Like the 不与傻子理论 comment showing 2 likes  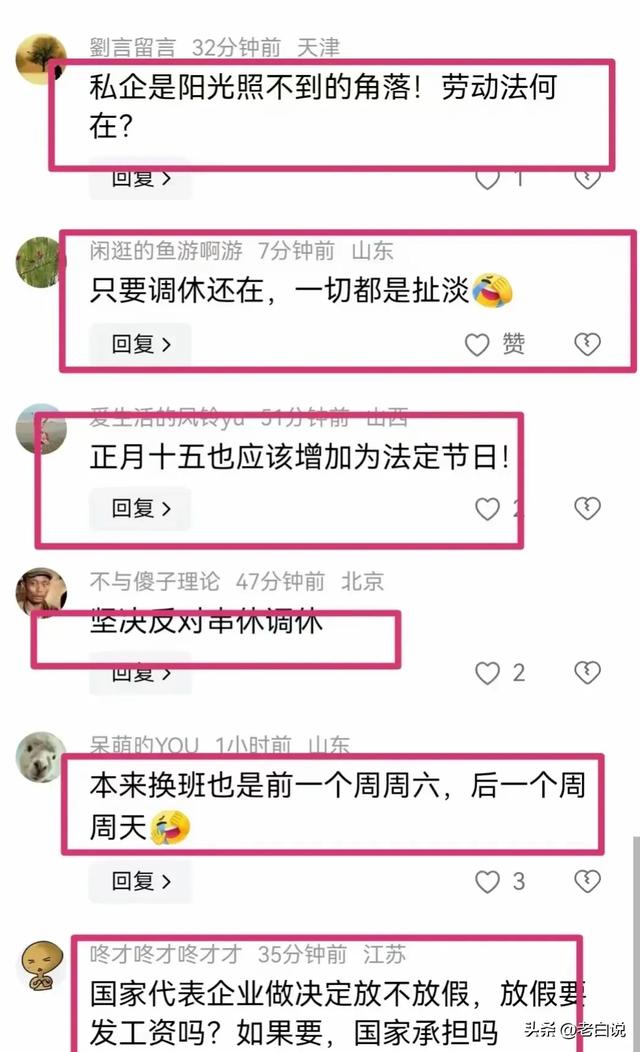488,673
